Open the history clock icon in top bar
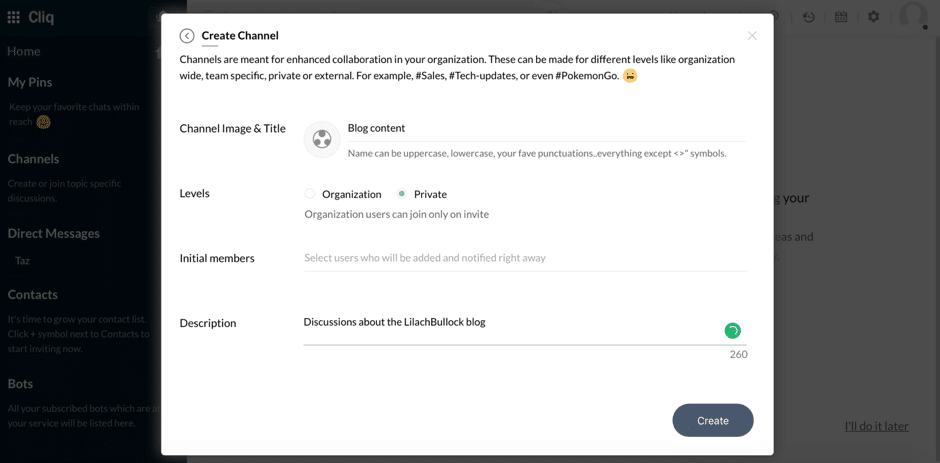940x463 pixels. [x=809, y=17]
